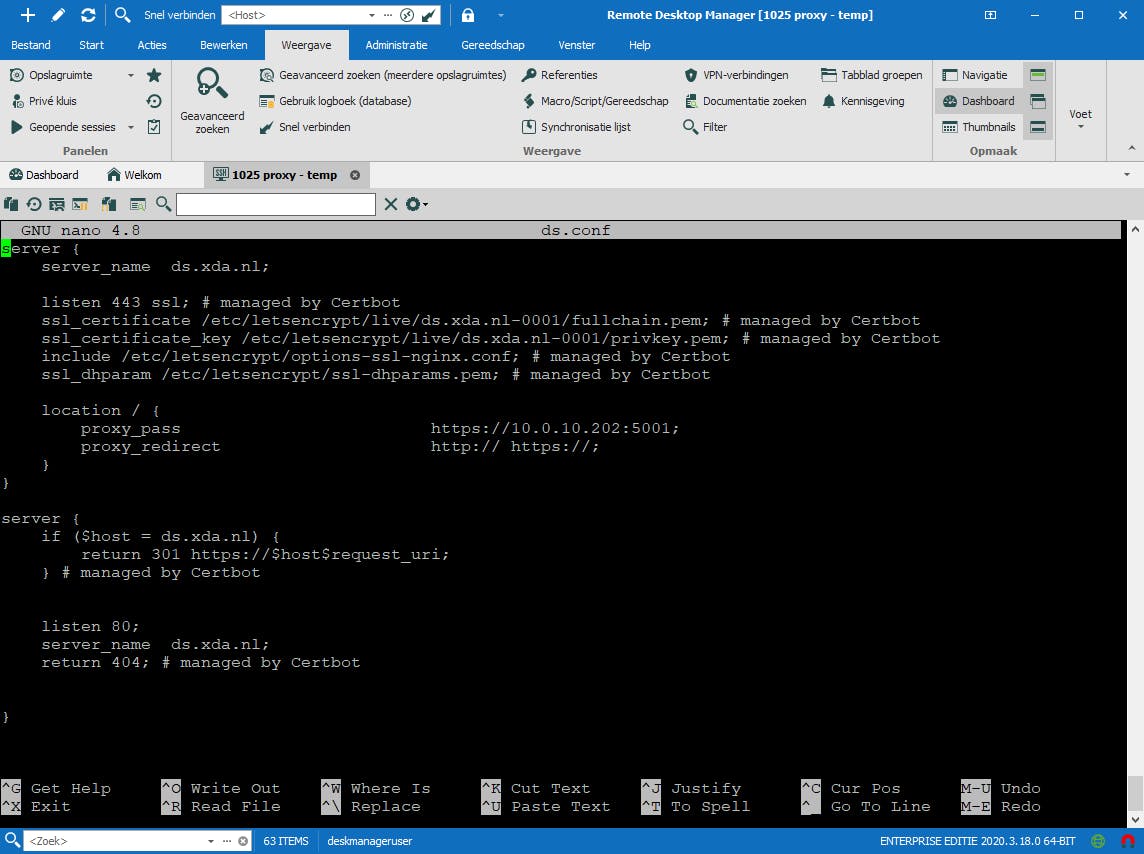This screenshot has height=854, width=1144.
Task: Toggle Thumbnails view option
Action: (x=978, y=127)
